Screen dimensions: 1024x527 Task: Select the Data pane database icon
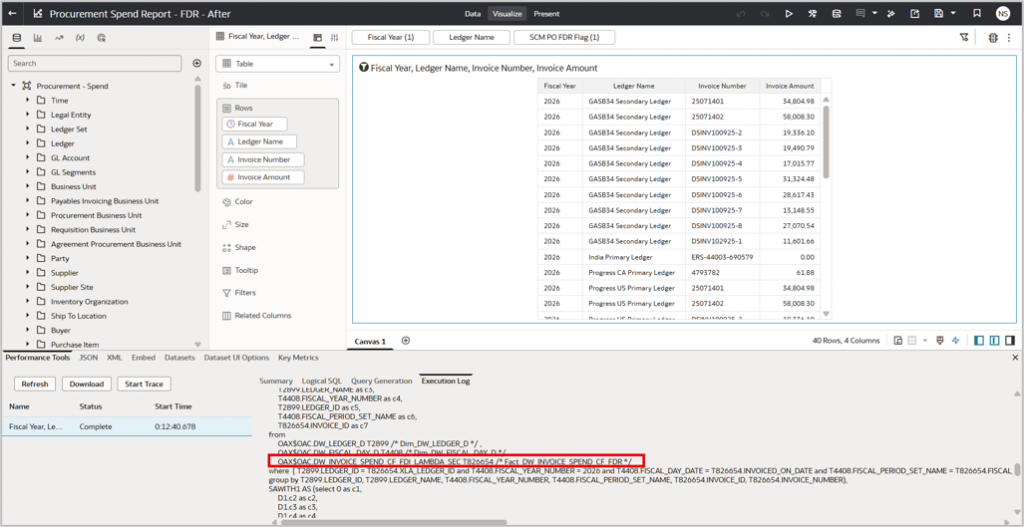(17, 38)
